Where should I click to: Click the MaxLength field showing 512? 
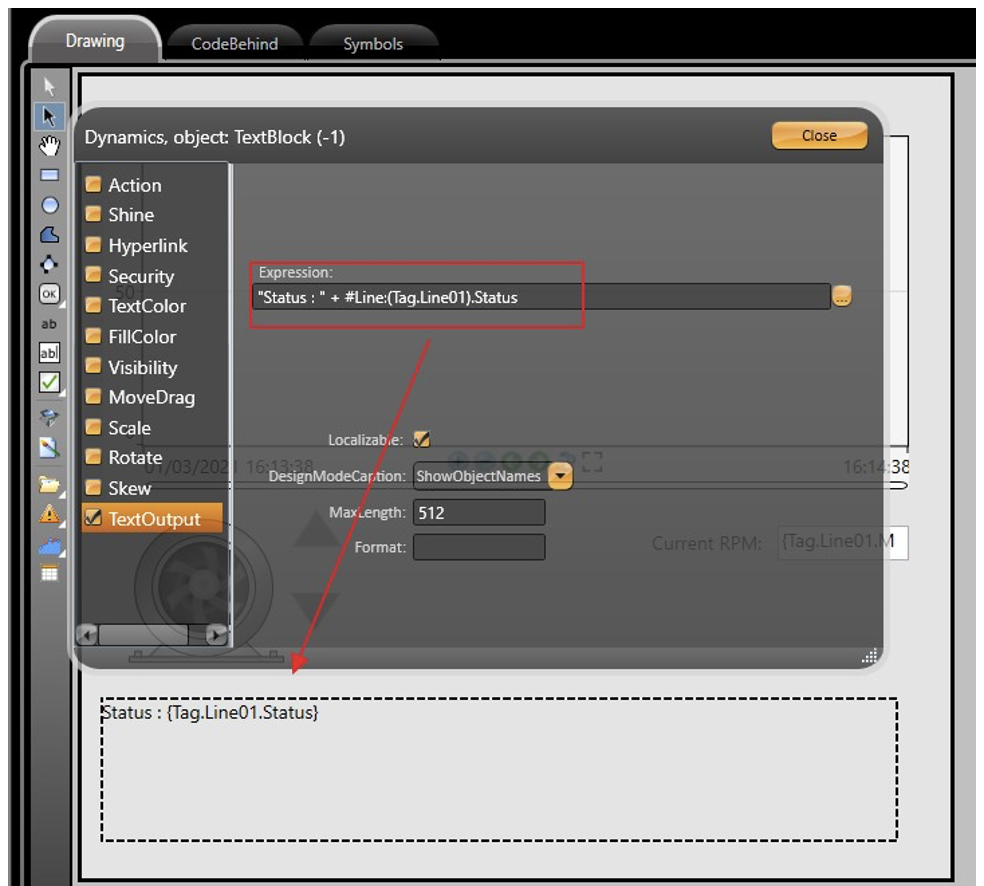(479, 513)
